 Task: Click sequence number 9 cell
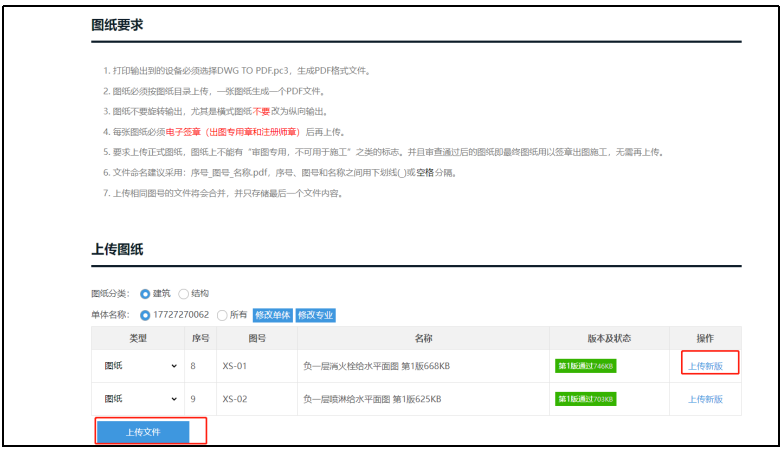[200, 399]
